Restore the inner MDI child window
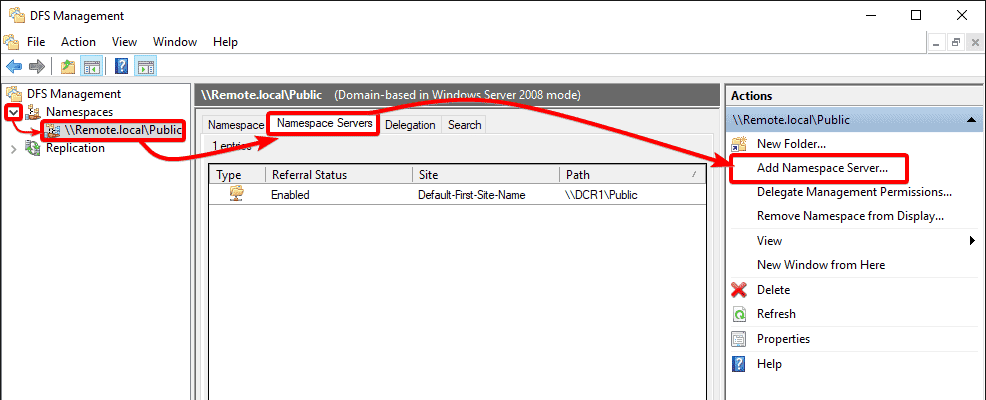Screen dimensions: 986x400 click(956, 43)
